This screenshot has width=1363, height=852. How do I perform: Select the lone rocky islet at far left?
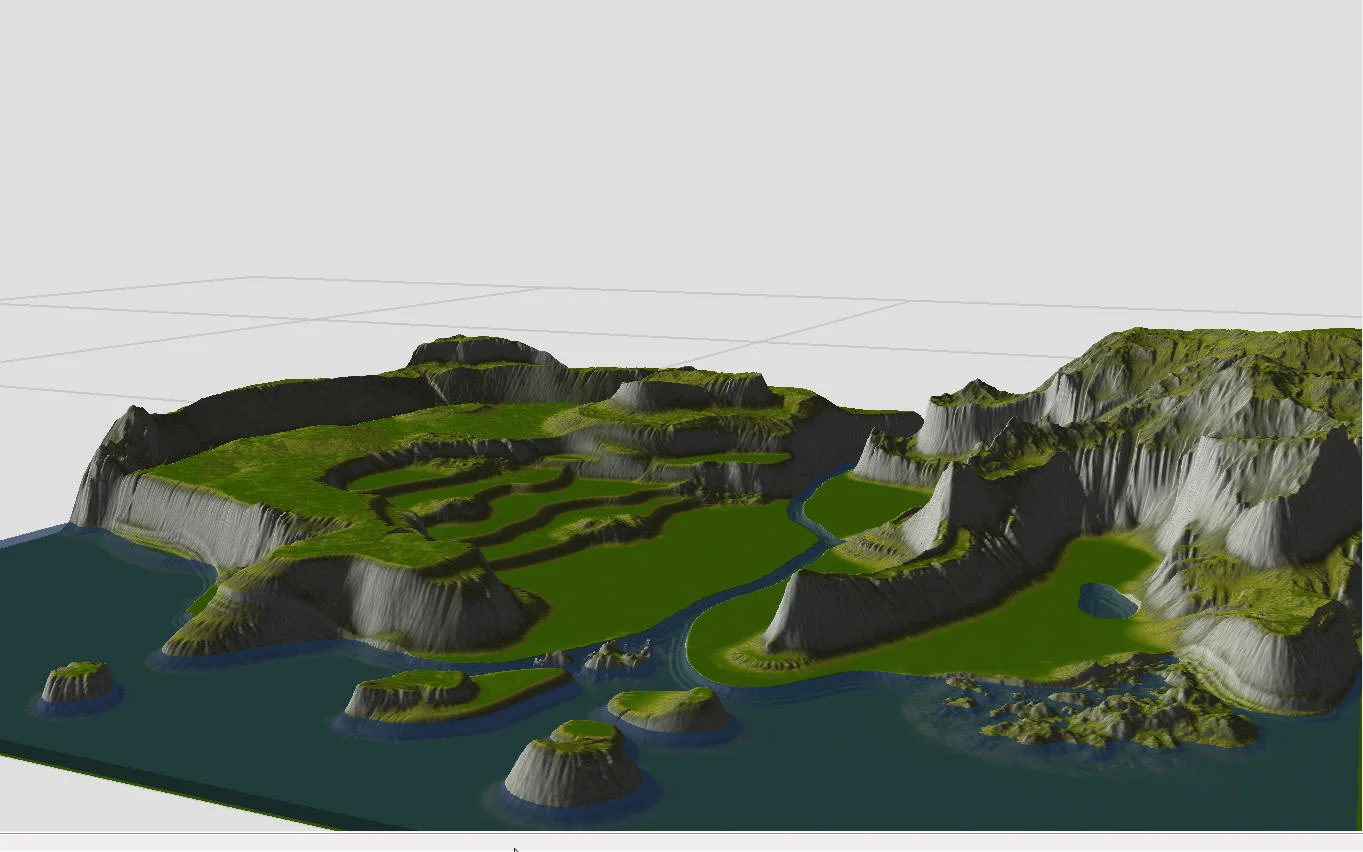click(x=78, y=684)
